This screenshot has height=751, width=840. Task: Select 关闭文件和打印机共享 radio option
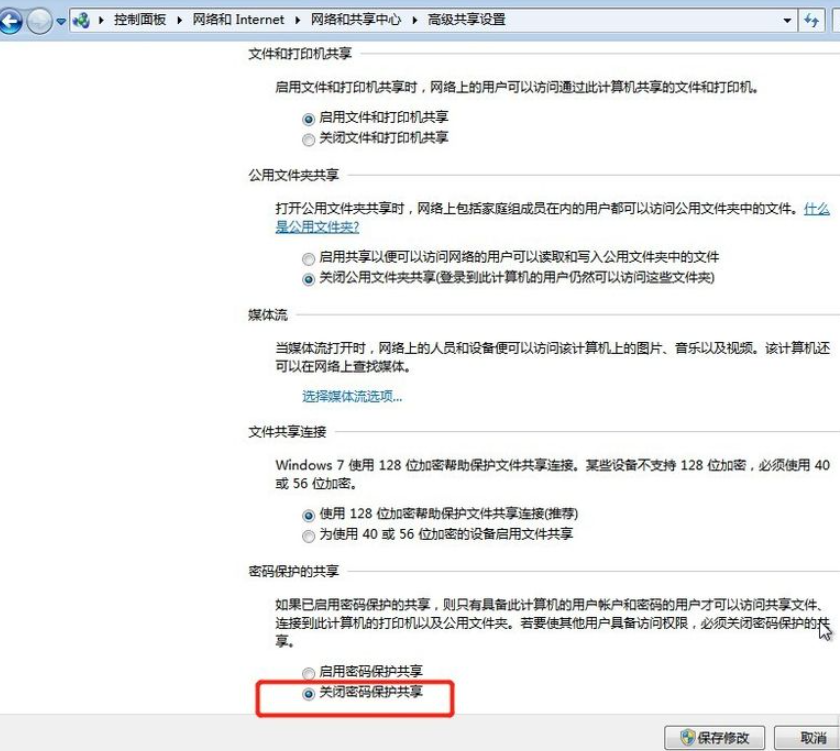tap(308, 139)
